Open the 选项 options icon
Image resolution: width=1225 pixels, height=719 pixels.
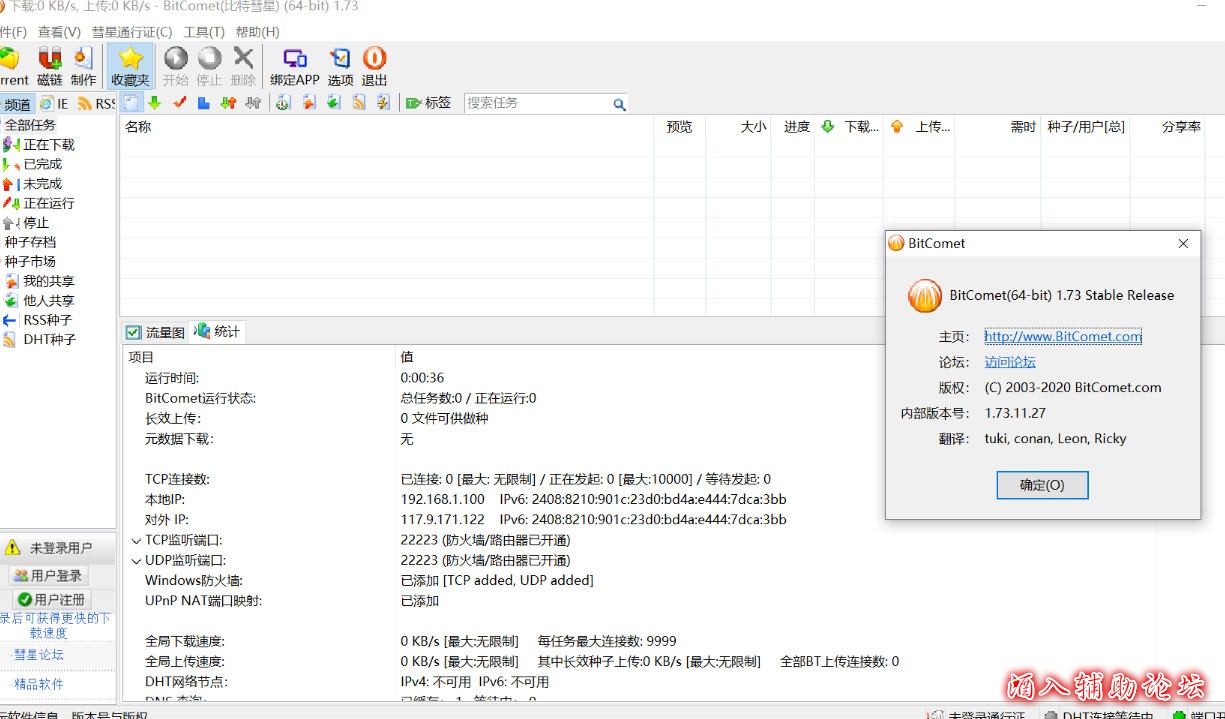point(340,66)
